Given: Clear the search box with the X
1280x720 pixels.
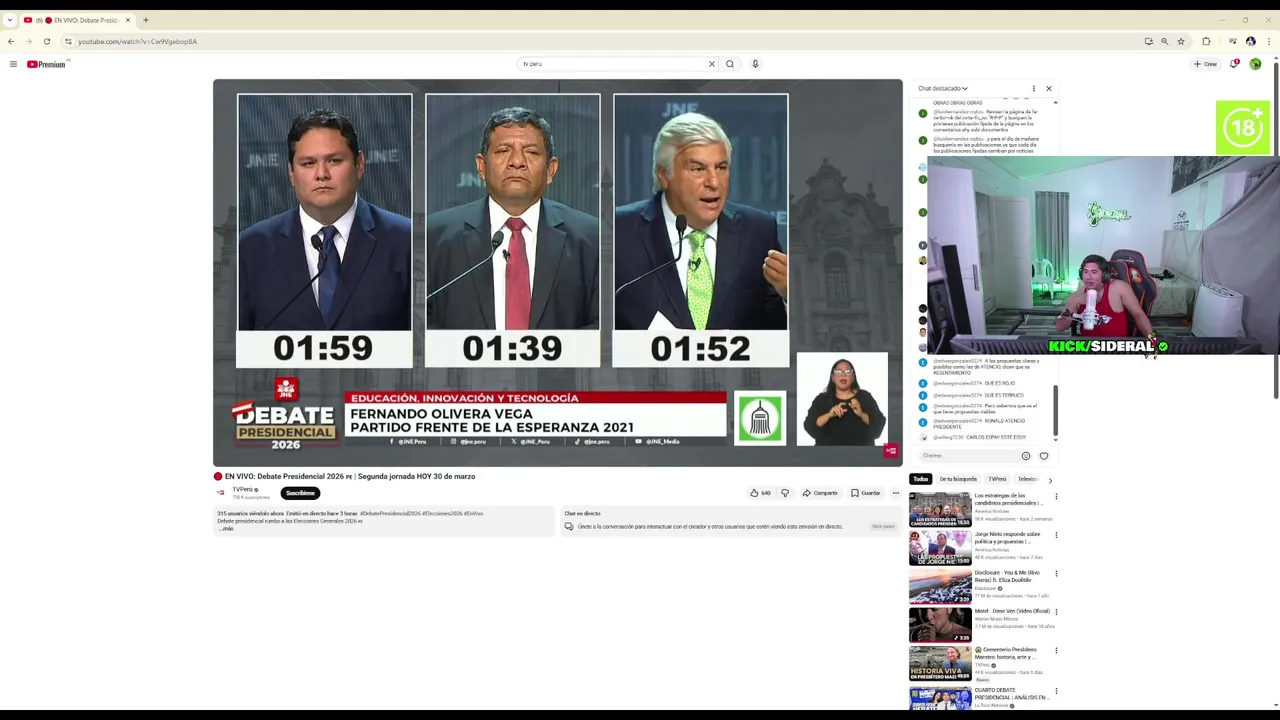Looking at the screenshot, I should point(712,64).
